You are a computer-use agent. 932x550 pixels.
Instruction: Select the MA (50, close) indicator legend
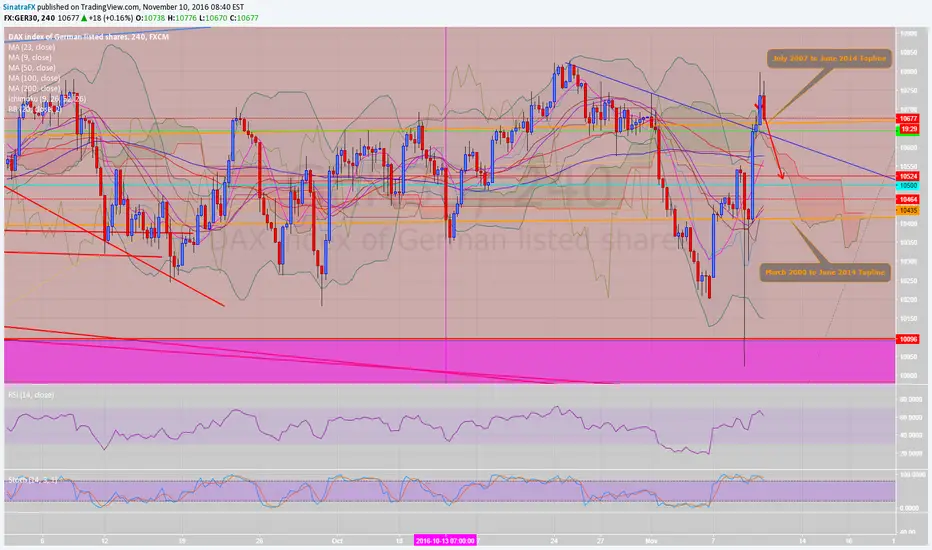(x=32, y=67)
